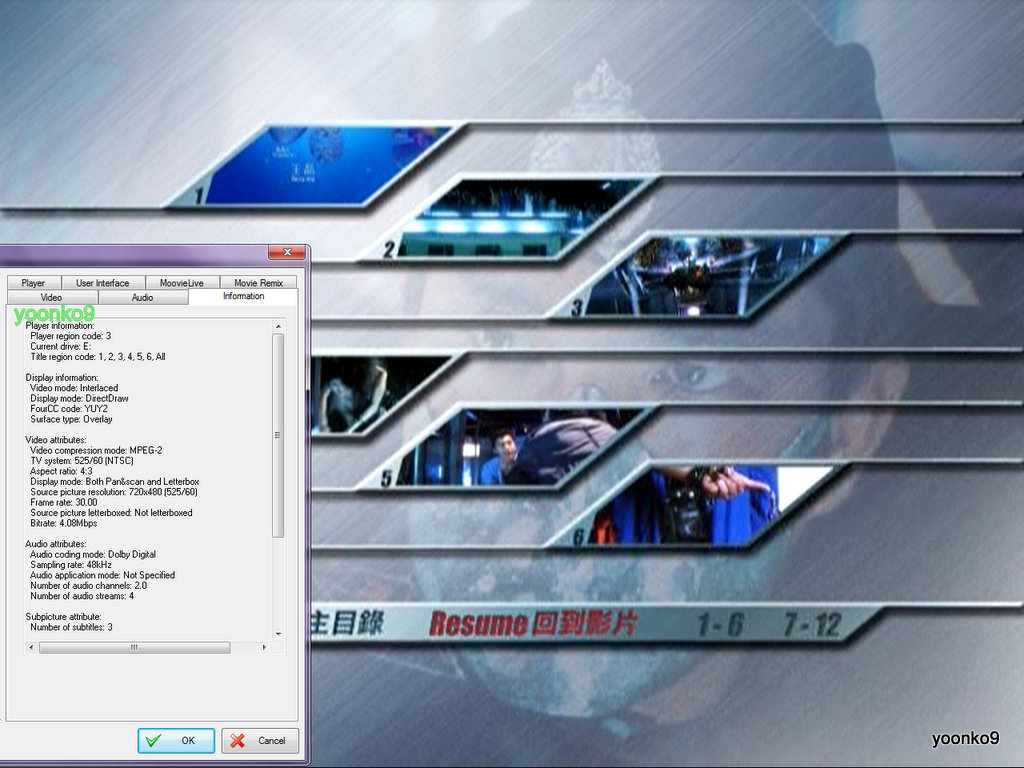The height and width of the screenshot is (768, 1024).
Task: Click the horizontal scrollbar right arrow
Action: pyautogui.click(x=264, y=647)
